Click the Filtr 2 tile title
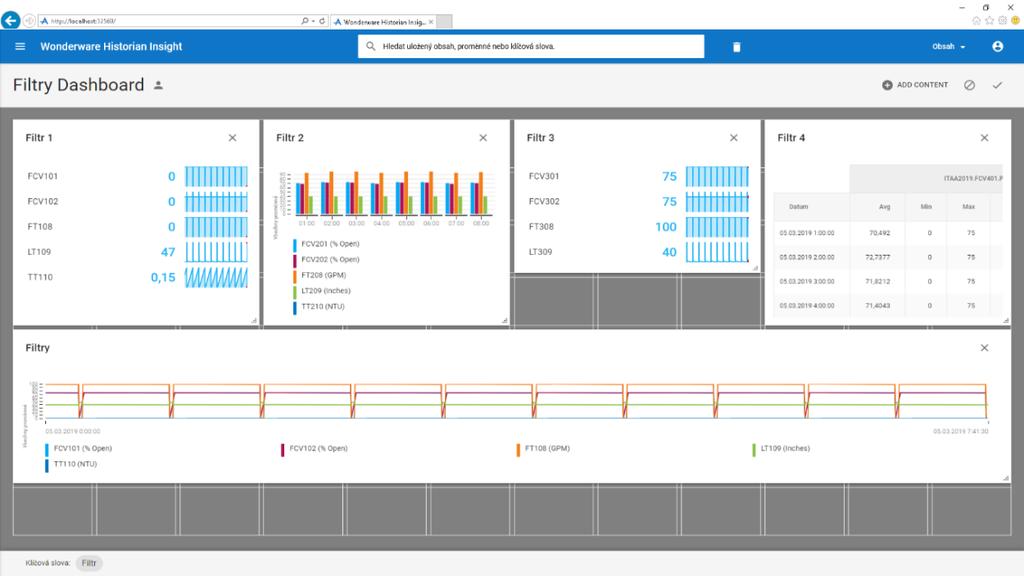Image resolution: width=1024 pixels, height=576 pixels. (x=290, y=138)
